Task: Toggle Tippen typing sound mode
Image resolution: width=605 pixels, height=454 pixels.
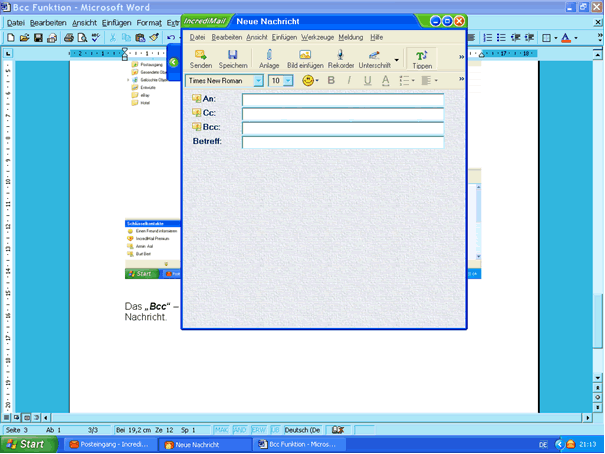Action: (422, 60)
